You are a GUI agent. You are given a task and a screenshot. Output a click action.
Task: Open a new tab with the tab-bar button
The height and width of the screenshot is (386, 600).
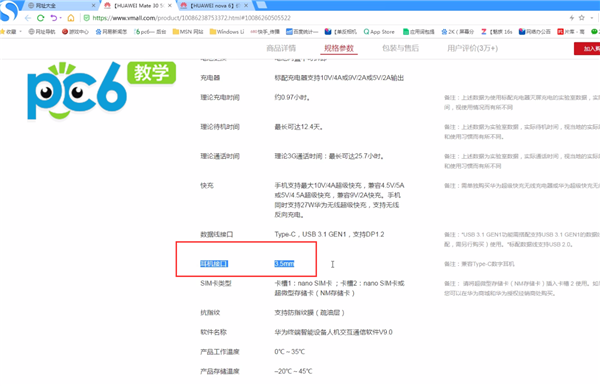pos(262,5)
